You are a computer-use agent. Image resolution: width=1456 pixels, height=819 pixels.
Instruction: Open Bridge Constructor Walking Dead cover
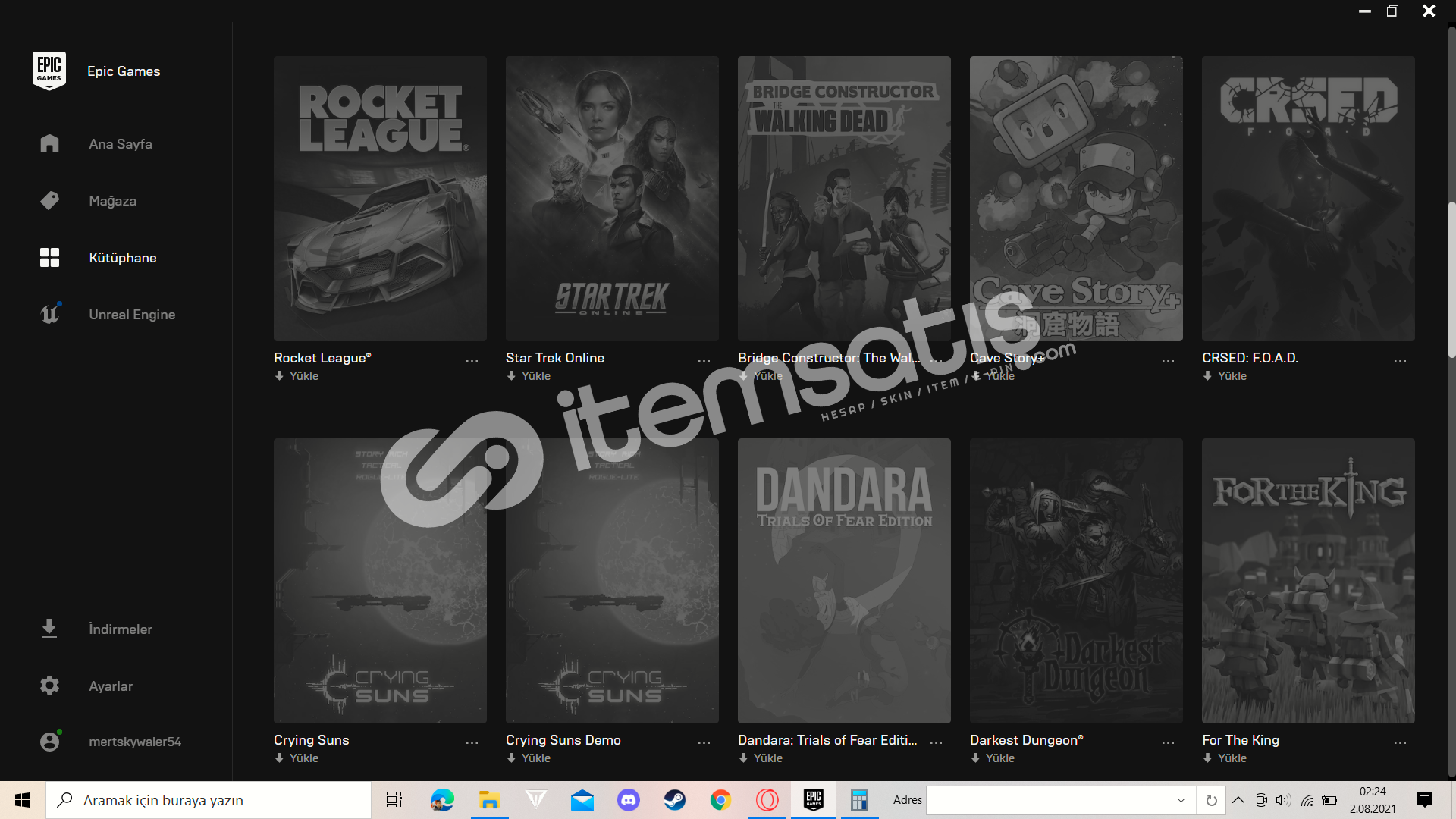[844, 198]
